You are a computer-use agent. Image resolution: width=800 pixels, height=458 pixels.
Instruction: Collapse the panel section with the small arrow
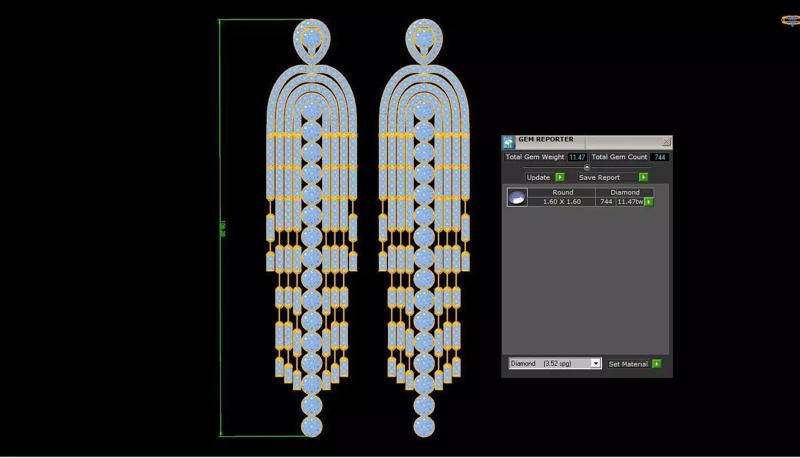(x=587, y=167)
